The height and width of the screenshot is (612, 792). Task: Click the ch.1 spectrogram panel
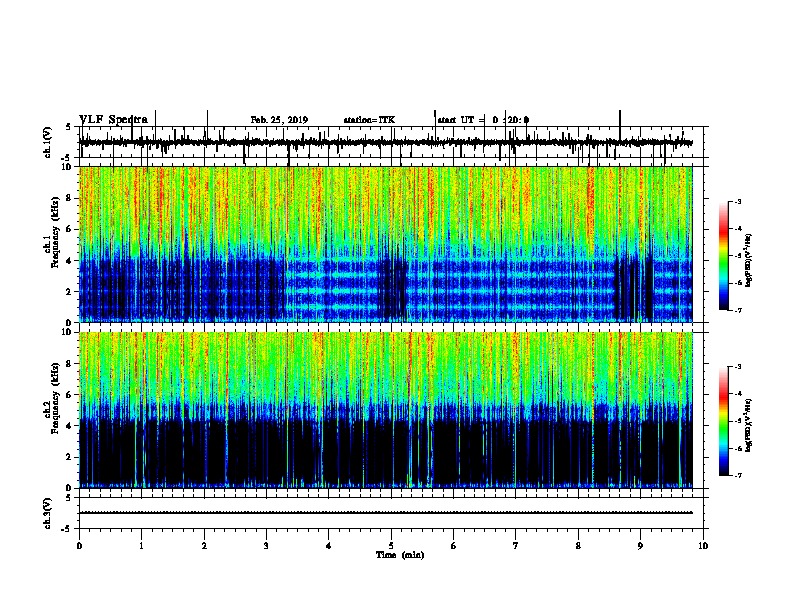coord(386,244)
